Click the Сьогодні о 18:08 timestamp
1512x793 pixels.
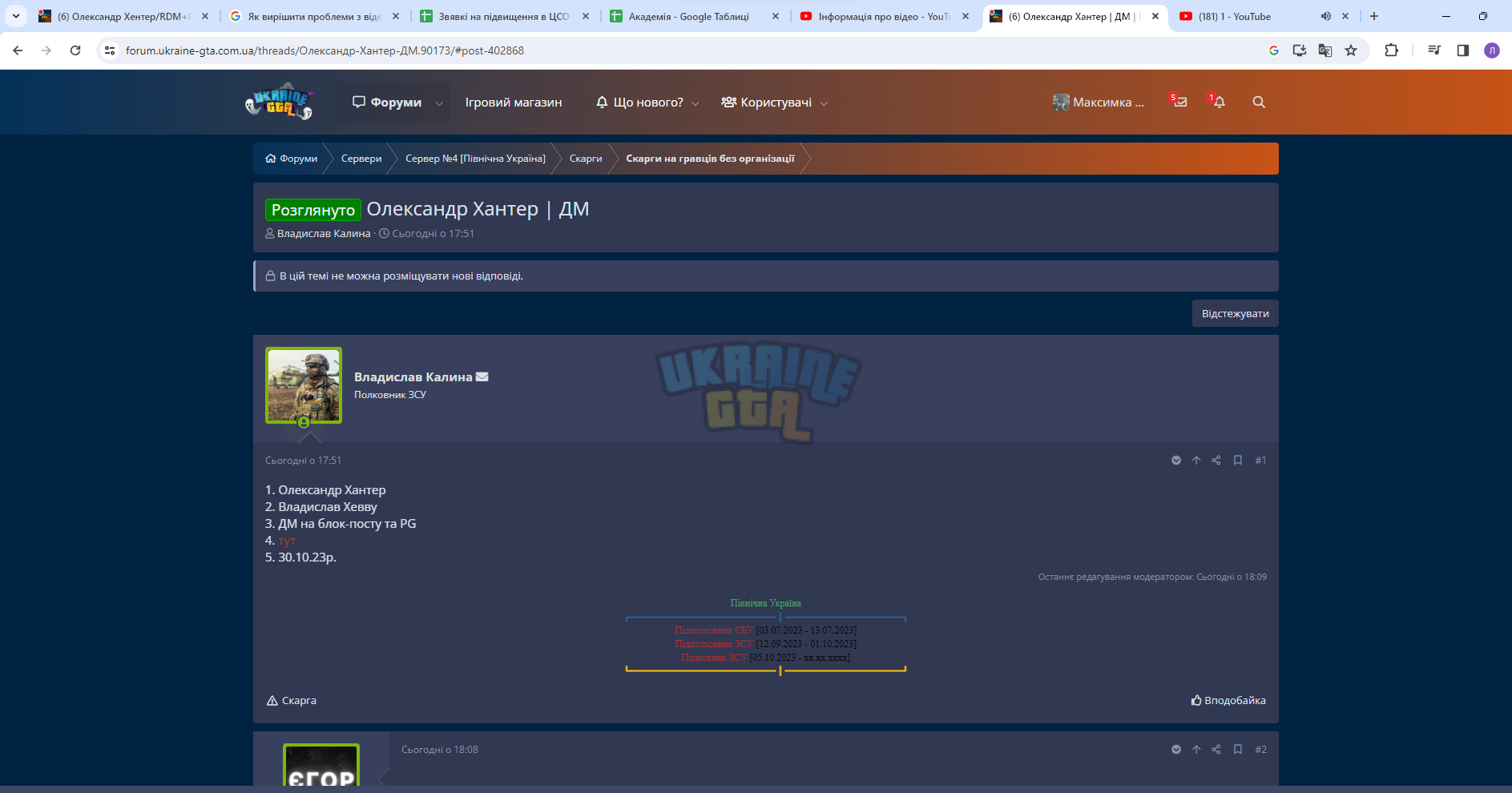[439, 750]
